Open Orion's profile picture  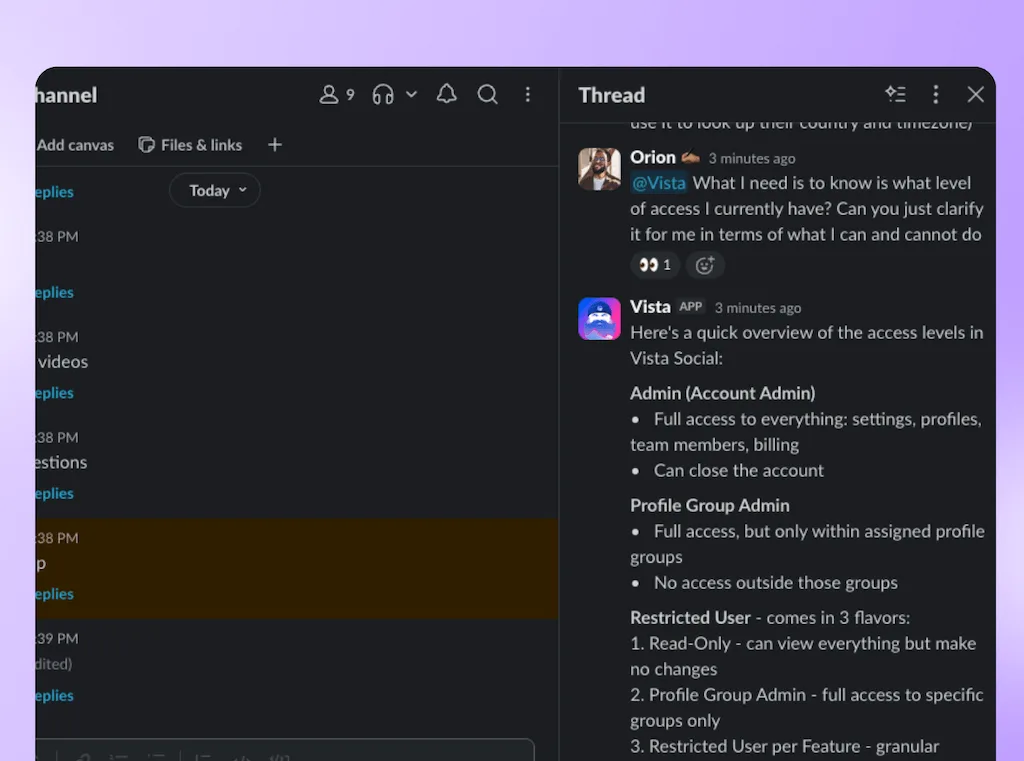tap(600, 169)
